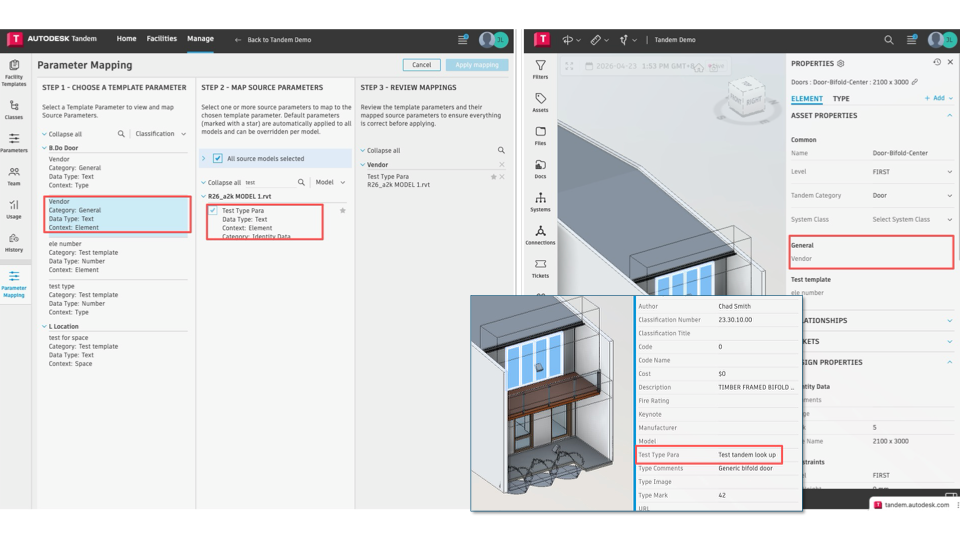Toggle the Test Type Para checkbox
960x540 pixels.
point(213,211)
